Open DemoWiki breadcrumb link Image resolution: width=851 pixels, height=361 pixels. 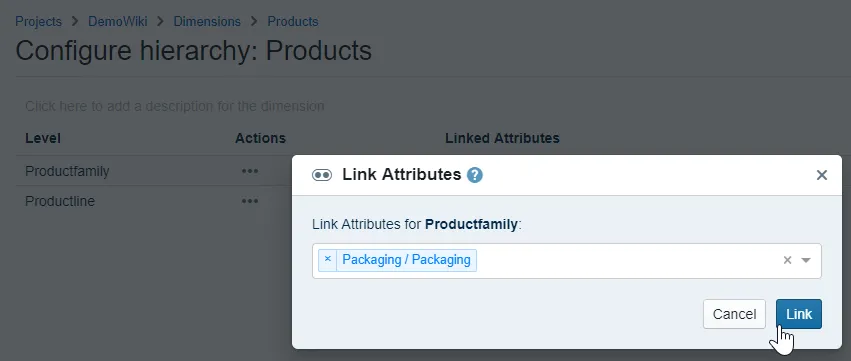pyautogui.click(x=118, y=22)
